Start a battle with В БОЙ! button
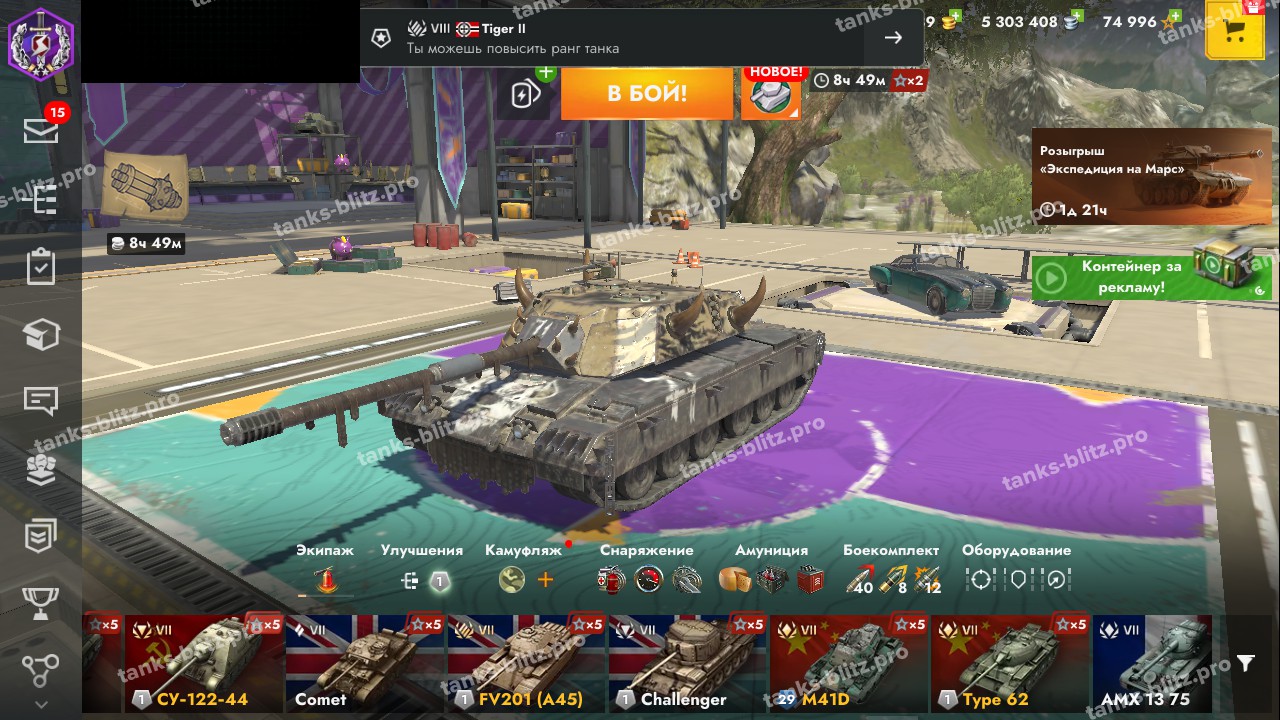This screenshot has width=1280, height=720. coord(647,94)
